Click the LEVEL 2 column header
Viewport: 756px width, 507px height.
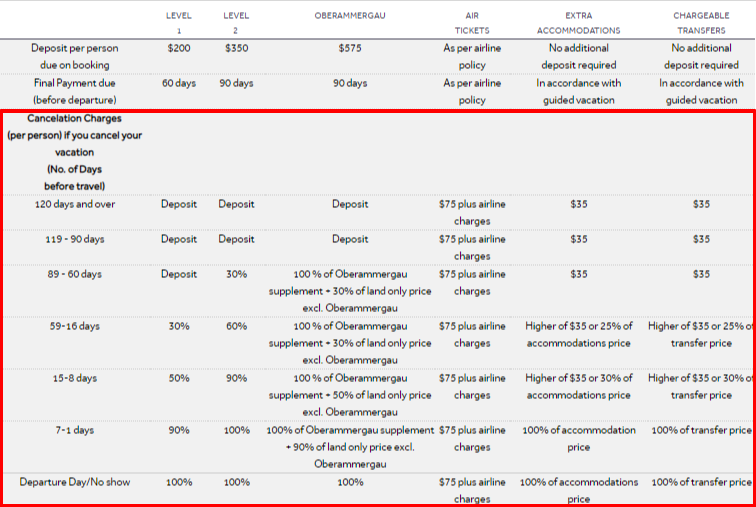pos(236,23)
